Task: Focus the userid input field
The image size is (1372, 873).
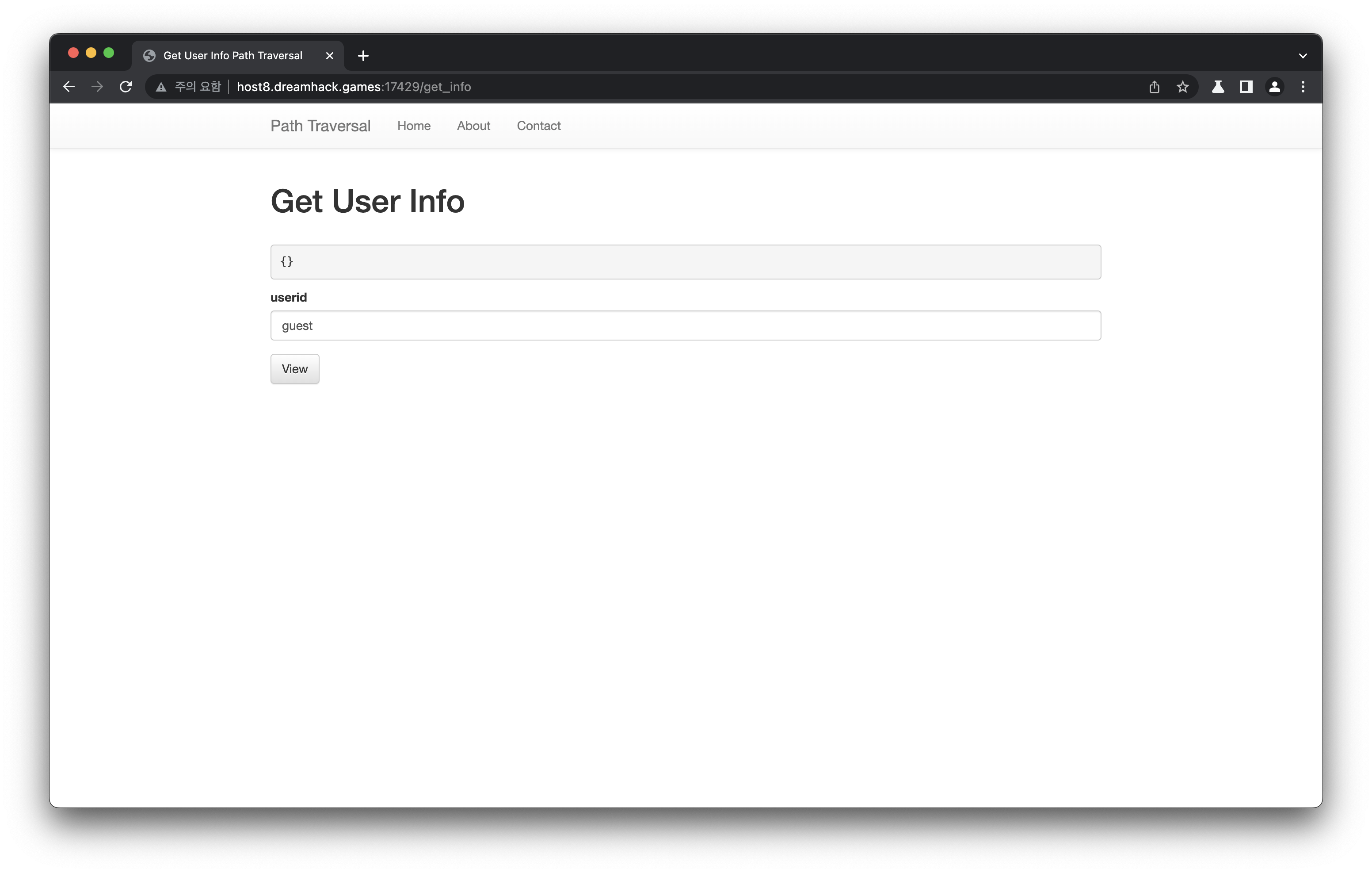Action: click(685, 325)
